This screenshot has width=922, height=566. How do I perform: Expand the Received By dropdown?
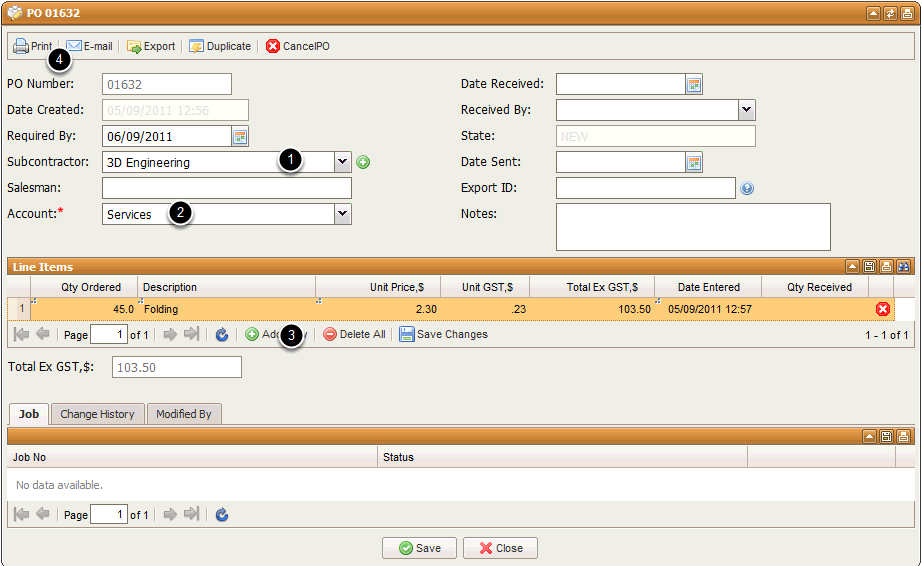pos(746,110)
